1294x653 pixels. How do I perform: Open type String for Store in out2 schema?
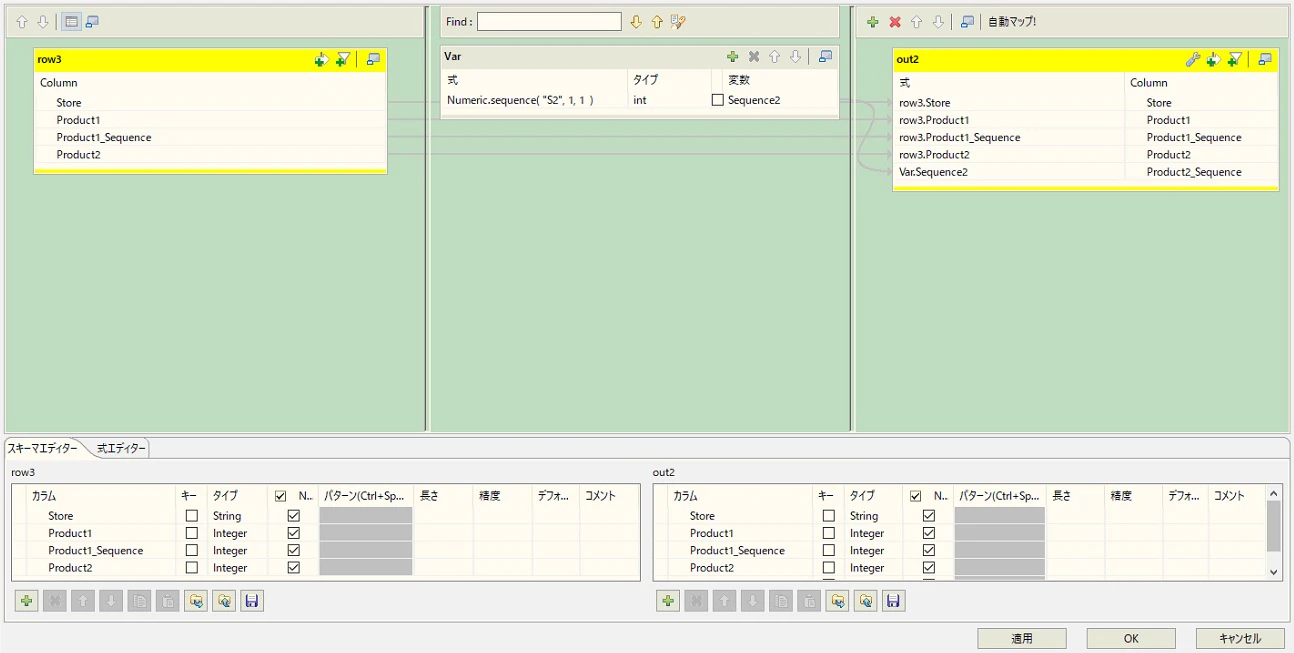(874, 516)
